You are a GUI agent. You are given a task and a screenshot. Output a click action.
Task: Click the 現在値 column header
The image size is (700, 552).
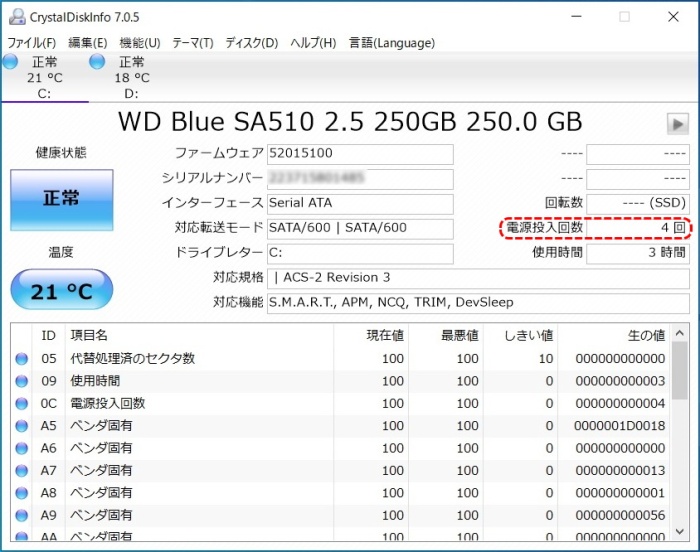371,335
